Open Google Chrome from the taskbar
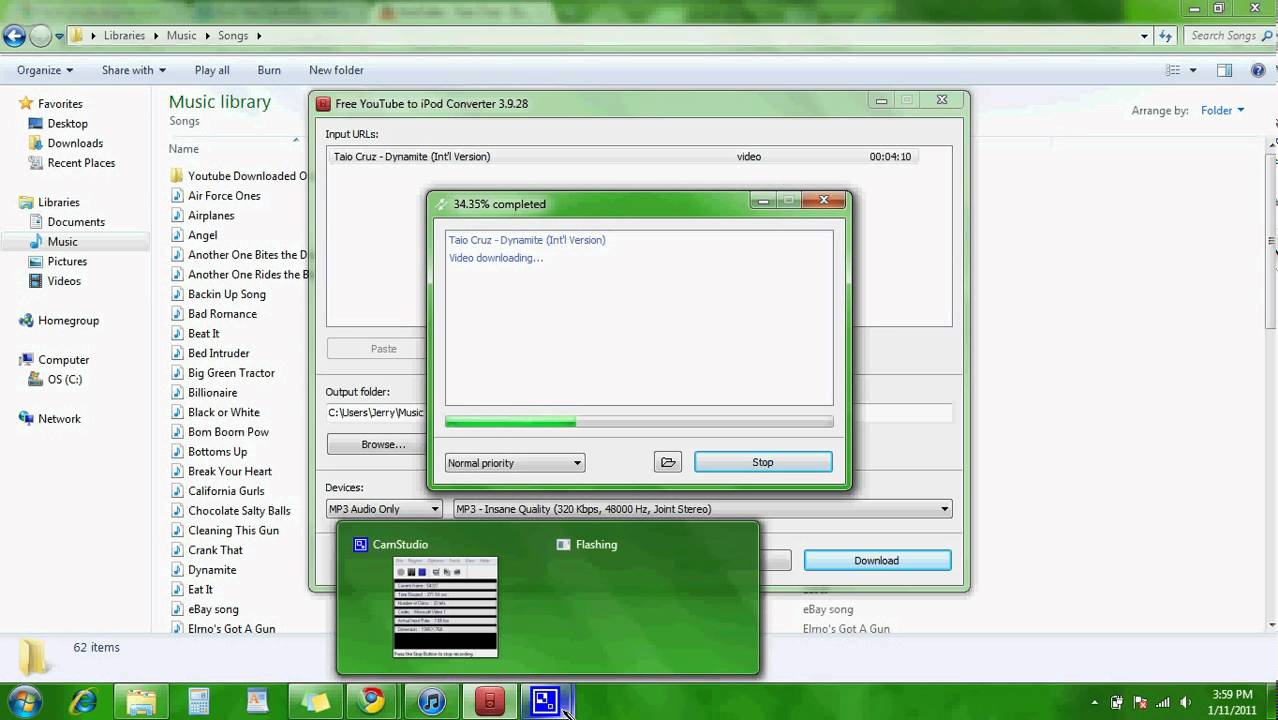1278x720 pixels. point(373,701)
